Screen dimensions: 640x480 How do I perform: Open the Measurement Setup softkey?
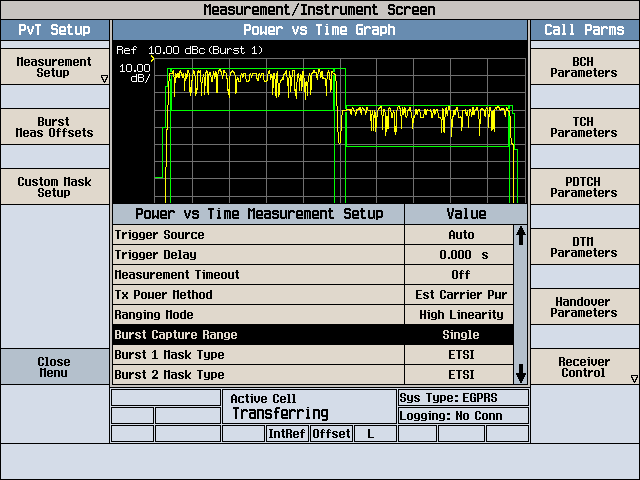pos(55,67)
